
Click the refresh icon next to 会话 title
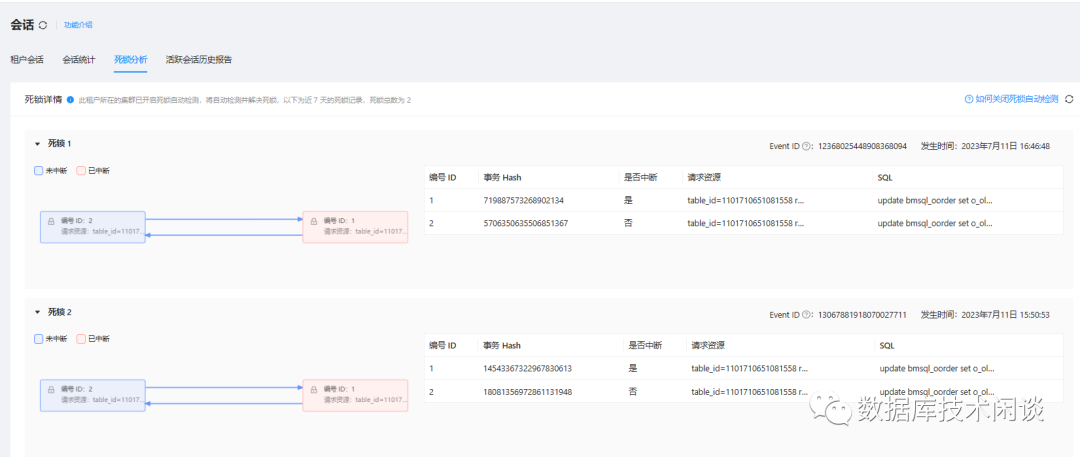click(43, 25)
